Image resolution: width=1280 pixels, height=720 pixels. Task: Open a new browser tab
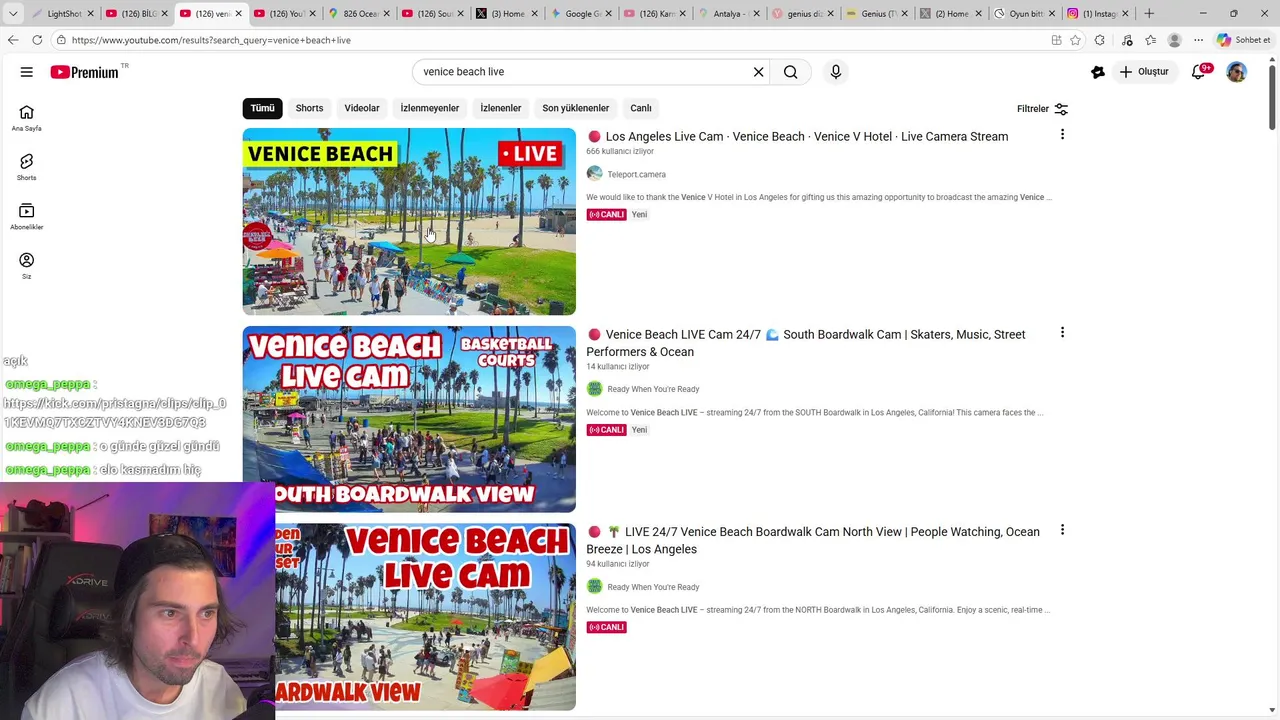1149,14
